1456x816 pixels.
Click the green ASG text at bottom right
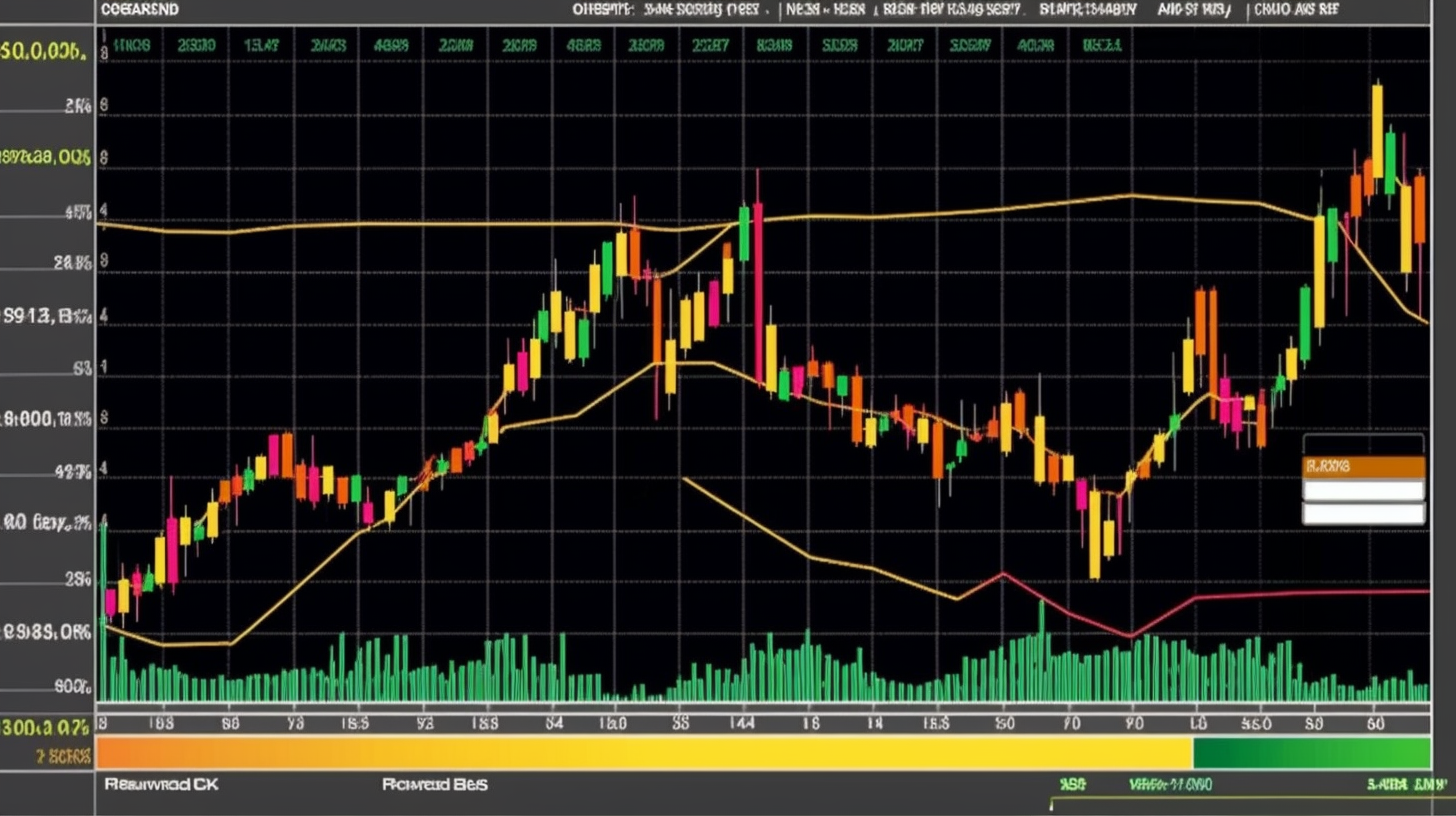pyautogui.click(x=1073, y=786)
